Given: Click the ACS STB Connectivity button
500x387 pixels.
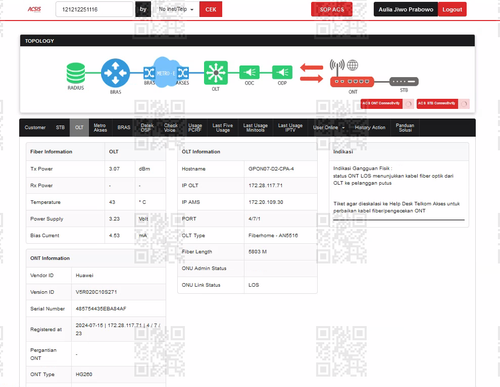Looking at the screenshot, I should coord(437,104).
